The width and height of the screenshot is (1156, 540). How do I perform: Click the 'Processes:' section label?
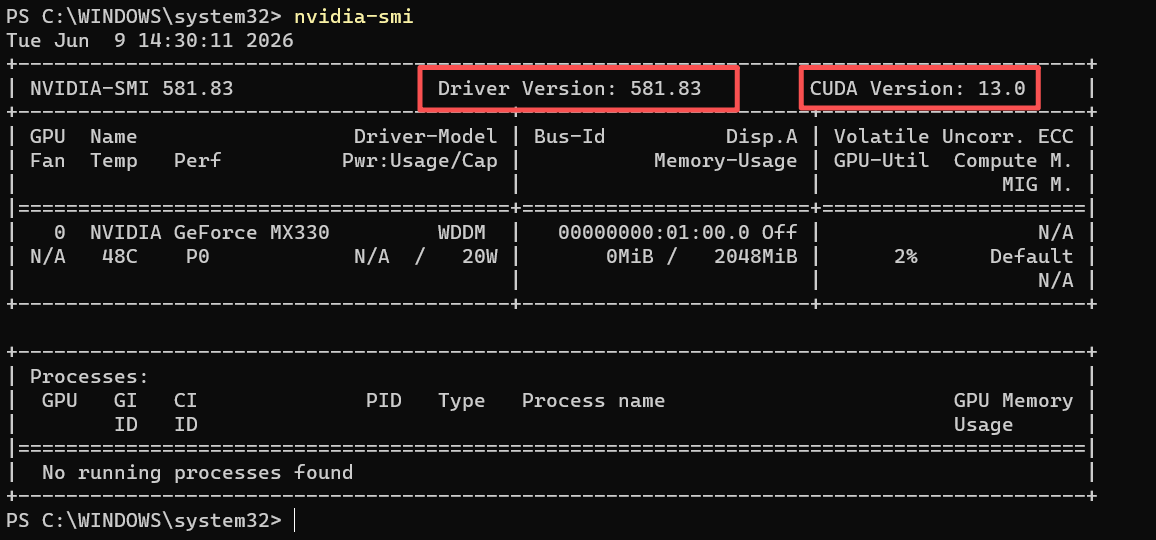[x=89, y=377]
